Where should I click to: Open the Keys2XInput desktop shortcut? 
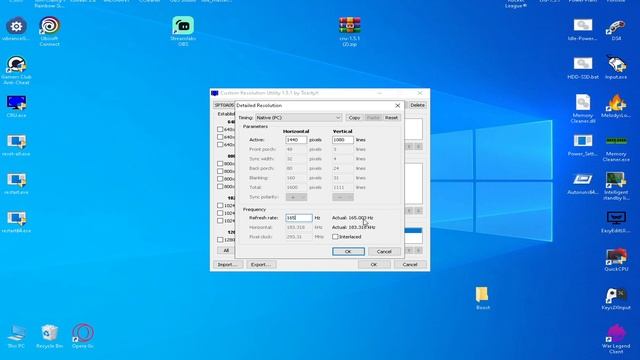click(x=616, y=295)
